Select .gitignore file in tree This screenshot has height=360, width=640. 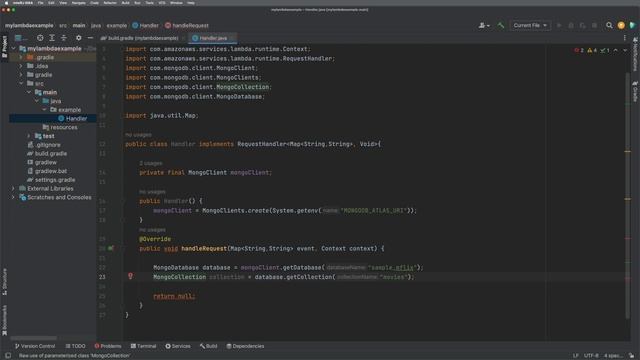pos(44,145)
